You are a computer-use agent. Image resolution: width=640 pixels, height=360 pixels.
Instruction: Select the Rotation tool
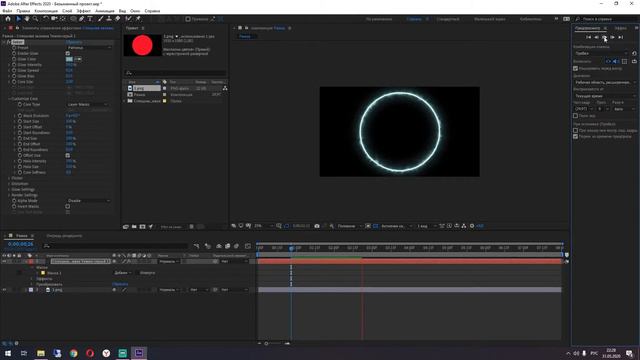pos(45,19)
